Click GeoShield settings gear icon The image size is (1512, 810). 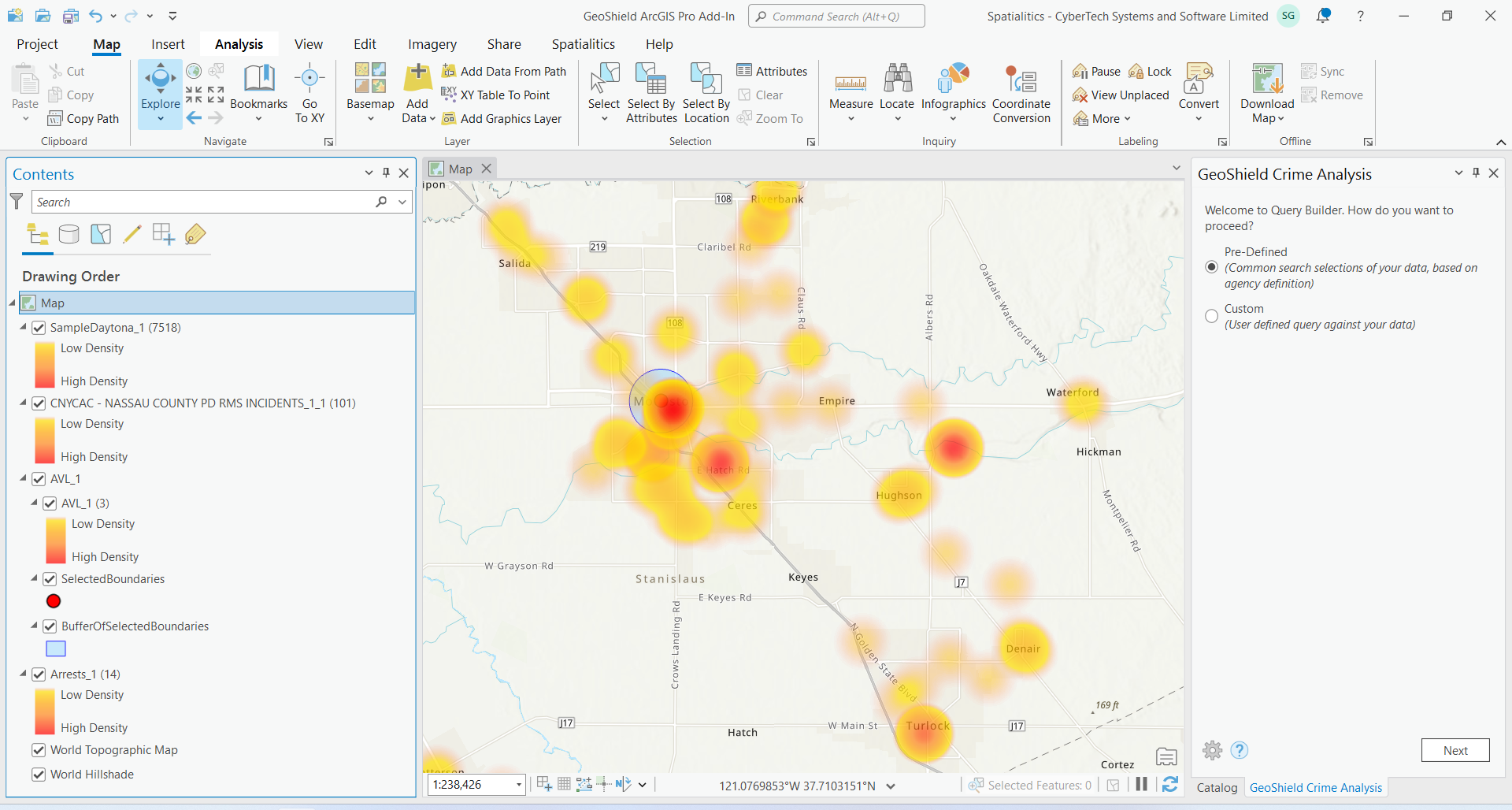(x=1213, y=750)
